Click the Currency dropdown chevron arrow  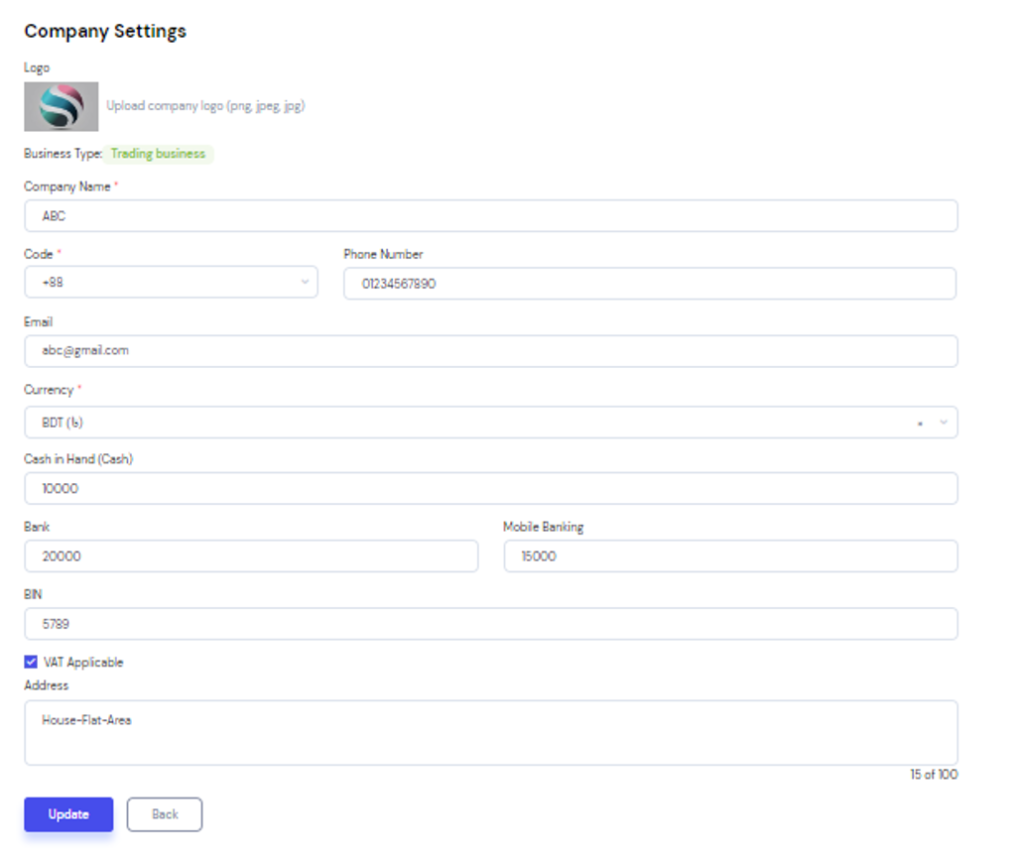coord(943,423)
